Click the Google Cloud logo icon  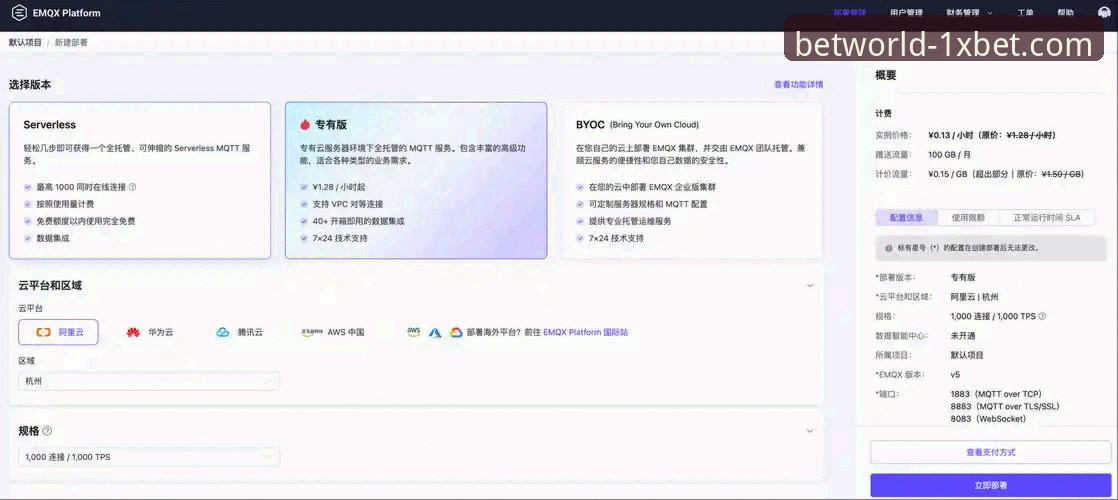coord(456,332)
